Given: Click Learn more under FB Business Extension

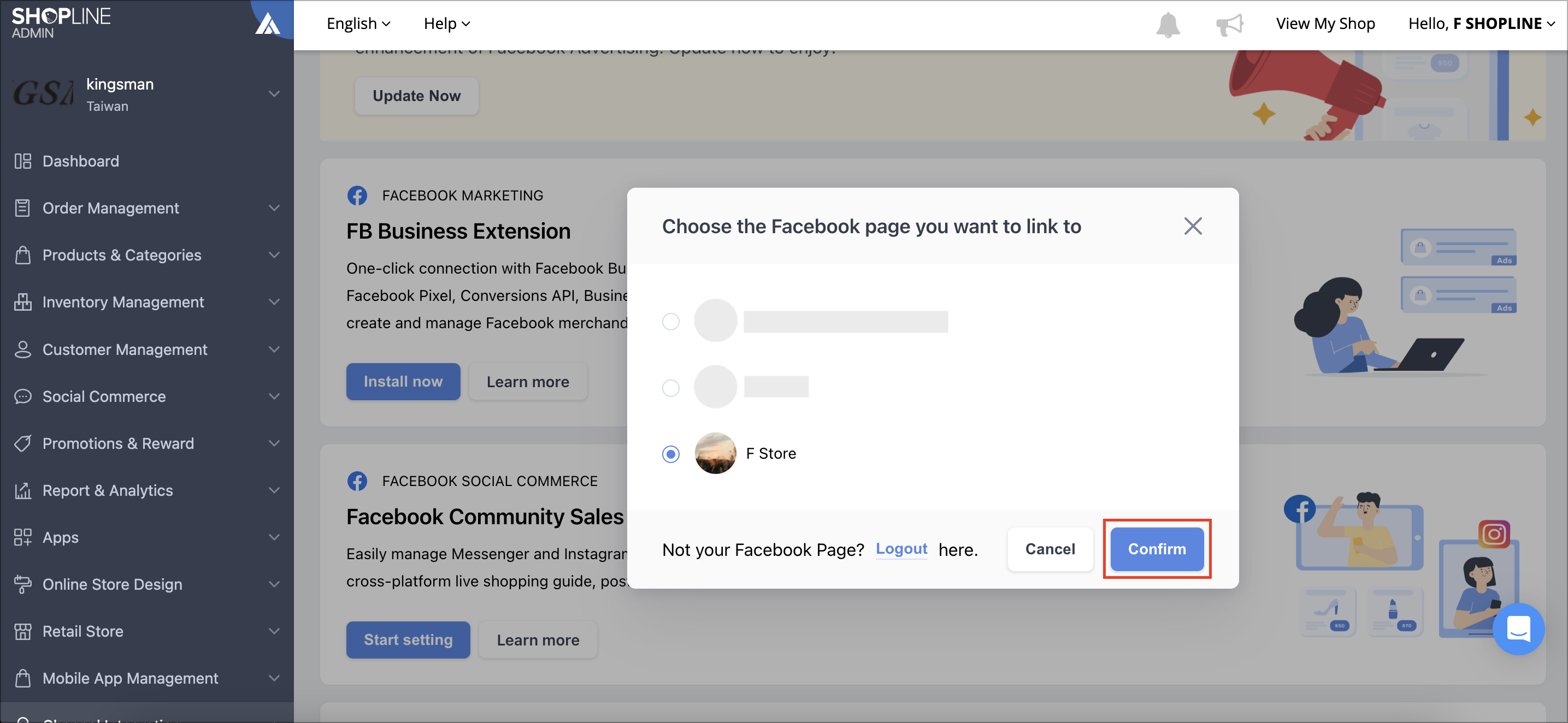Looking at the screenshot, I should coord(528,382).
